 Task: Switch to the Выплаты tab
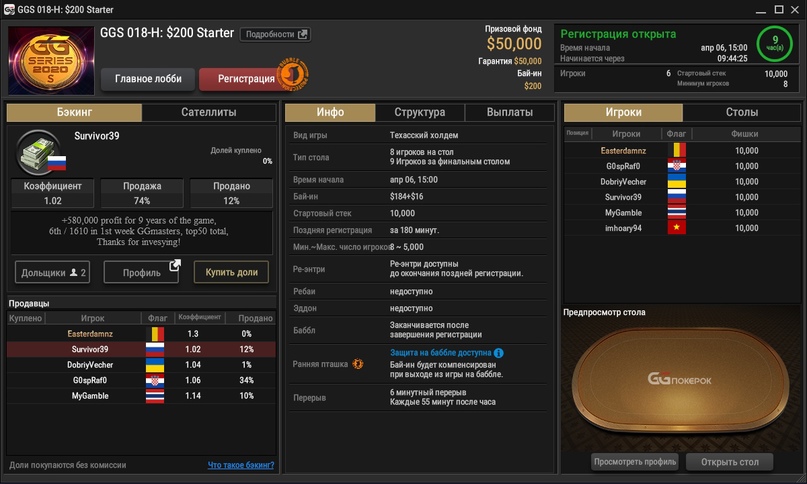coord(509,113)
